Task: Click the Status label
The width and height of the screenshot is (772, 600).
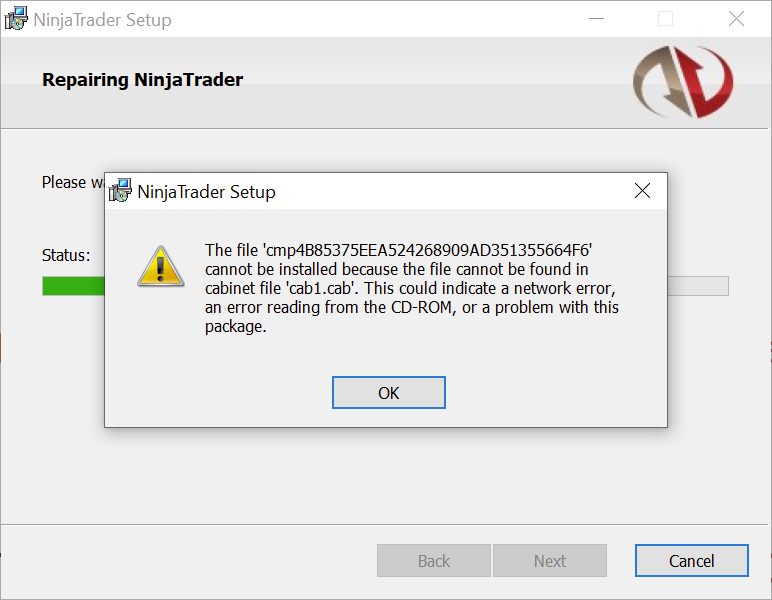Action: coord(66,255)
